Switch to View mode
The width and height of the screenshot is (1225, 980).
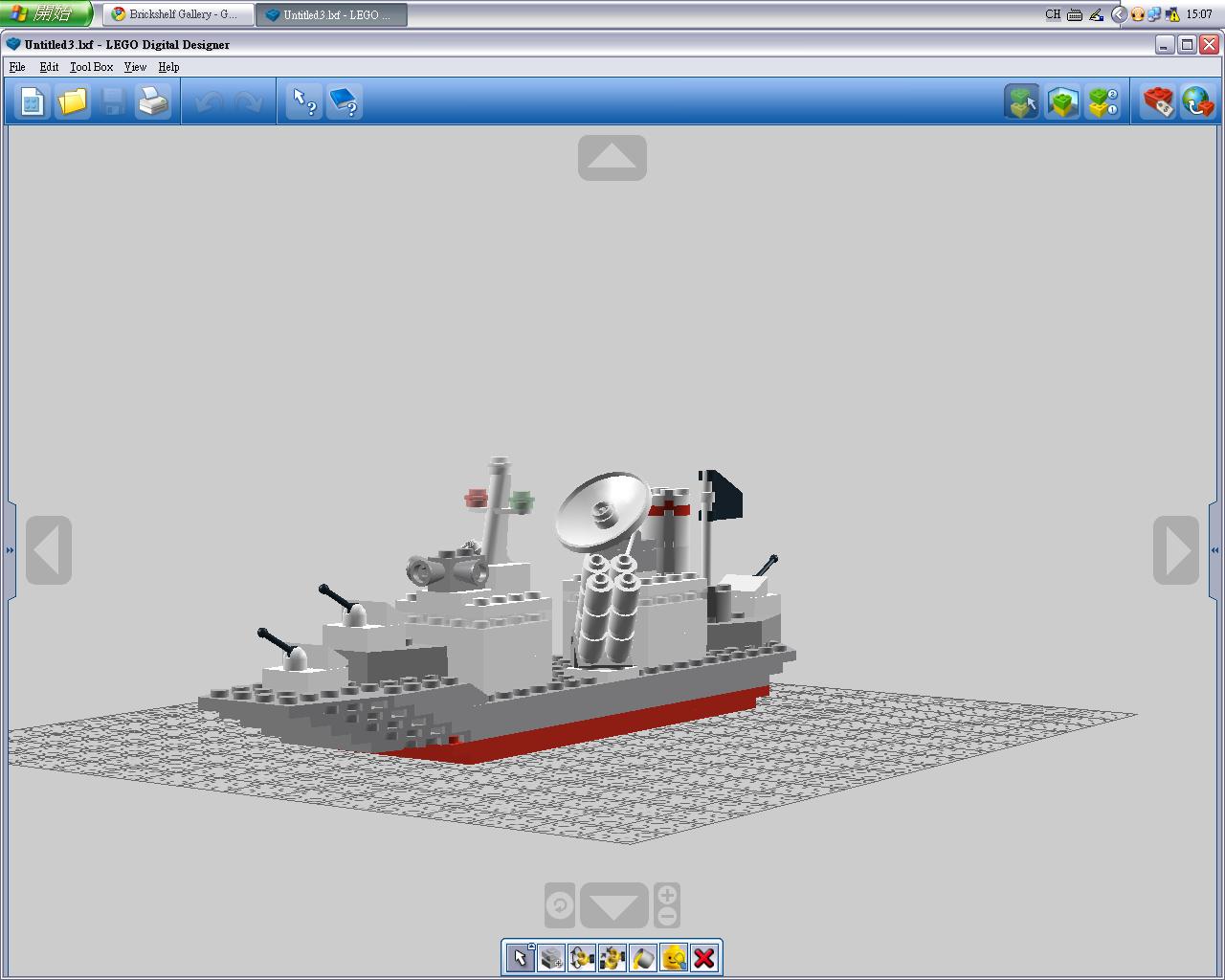click(1062, 101)
